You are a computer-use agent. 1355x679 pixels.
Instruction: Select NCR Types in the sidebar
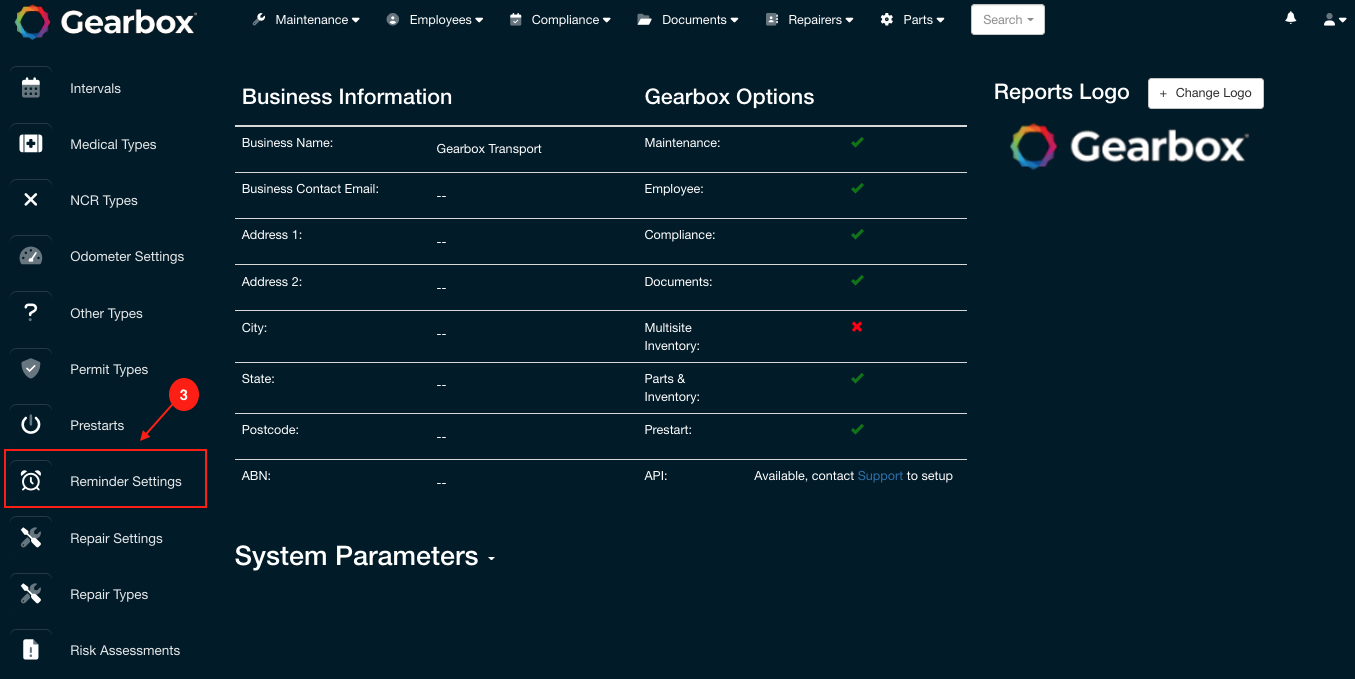point(104,200)
